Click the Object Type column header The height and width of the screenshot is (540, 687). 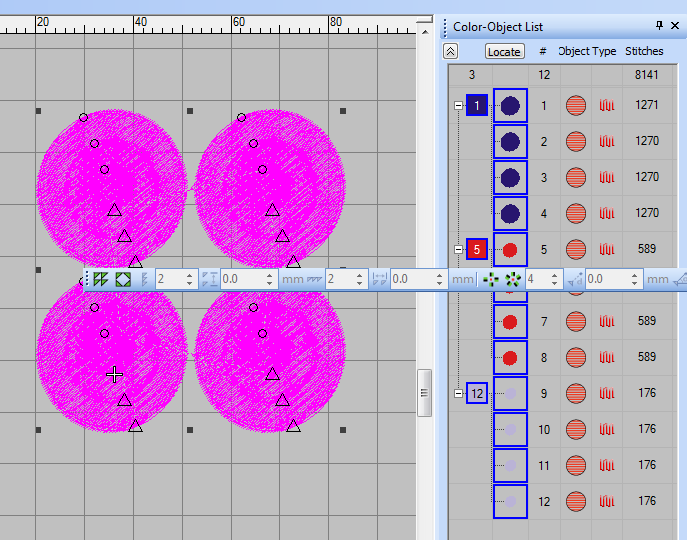pyautogui.click(x=587, y=51)
